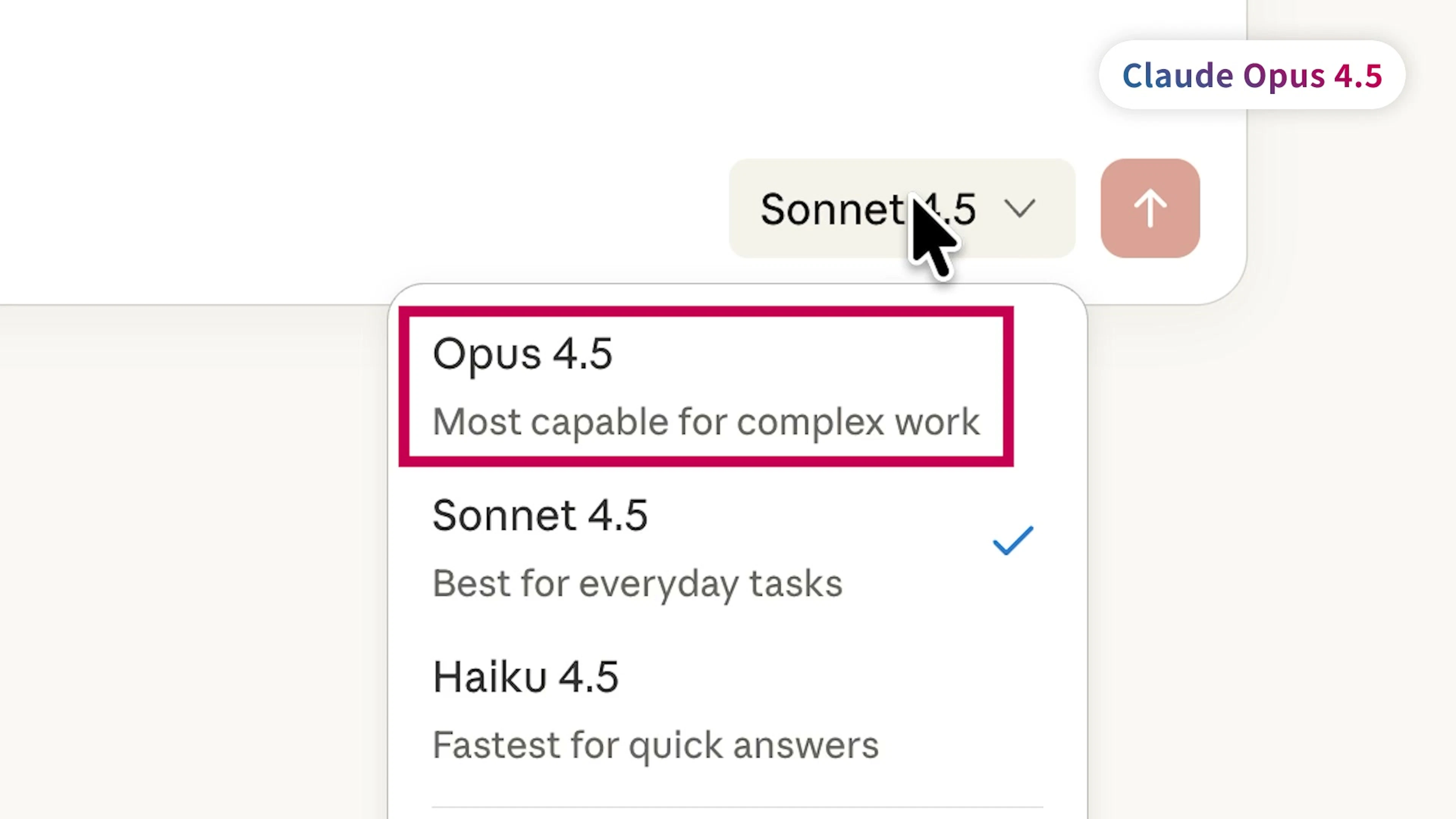The width and height of the screenshot is (1456, 819).
Task: Open the Sonnet 4.5 model selector
Action: [x=901, y=208]
